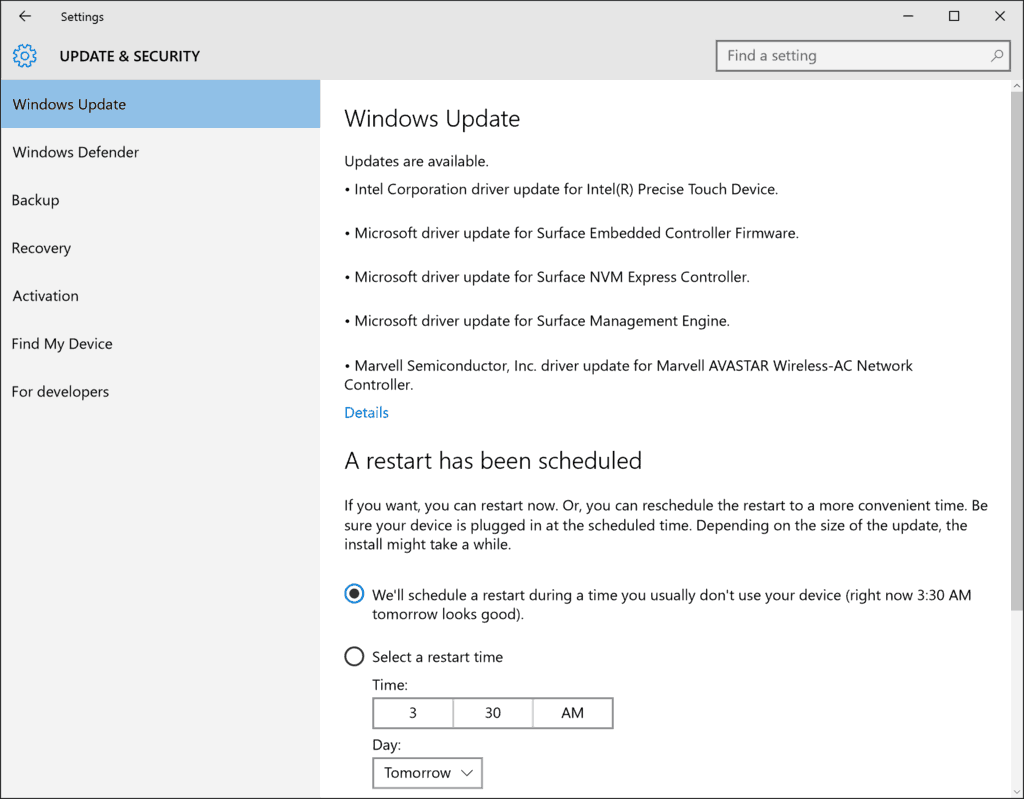Switch to the Activation page
The image size is (1024, 799).
click(x=46, y=296)
